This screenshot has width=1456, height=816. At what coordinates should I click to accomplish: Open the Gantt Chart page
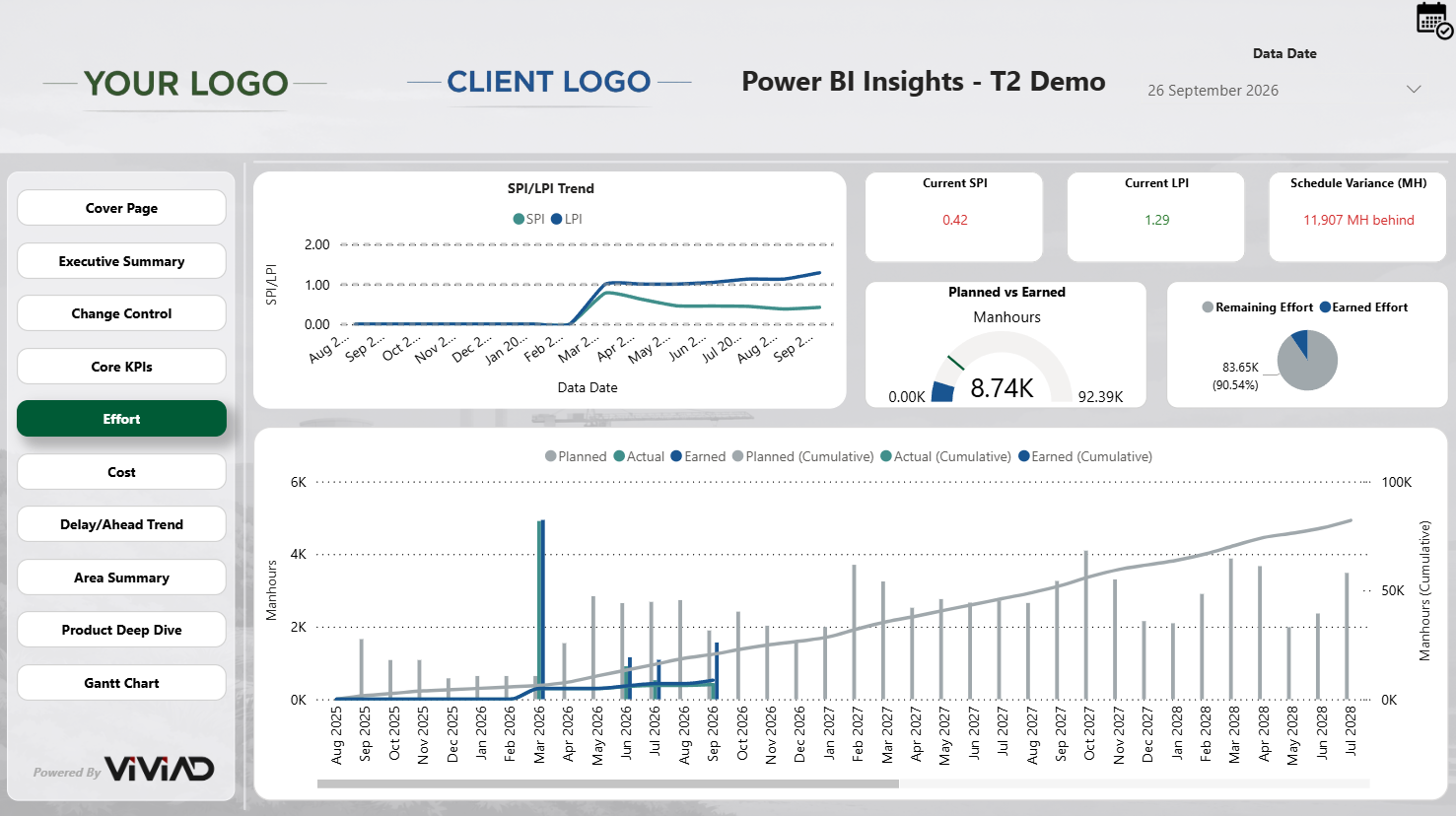click(x=121, y=683)
